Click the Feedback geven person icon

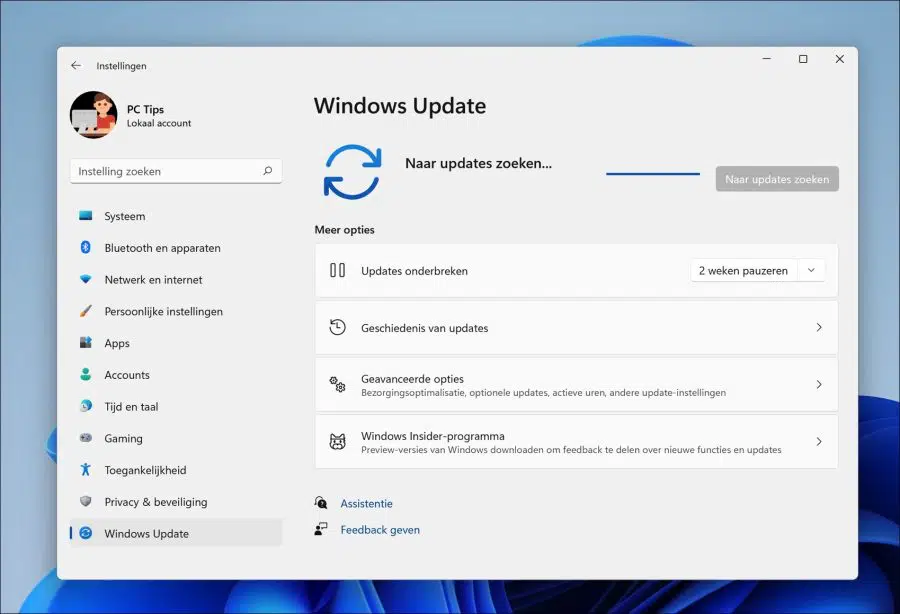[321, 528]
